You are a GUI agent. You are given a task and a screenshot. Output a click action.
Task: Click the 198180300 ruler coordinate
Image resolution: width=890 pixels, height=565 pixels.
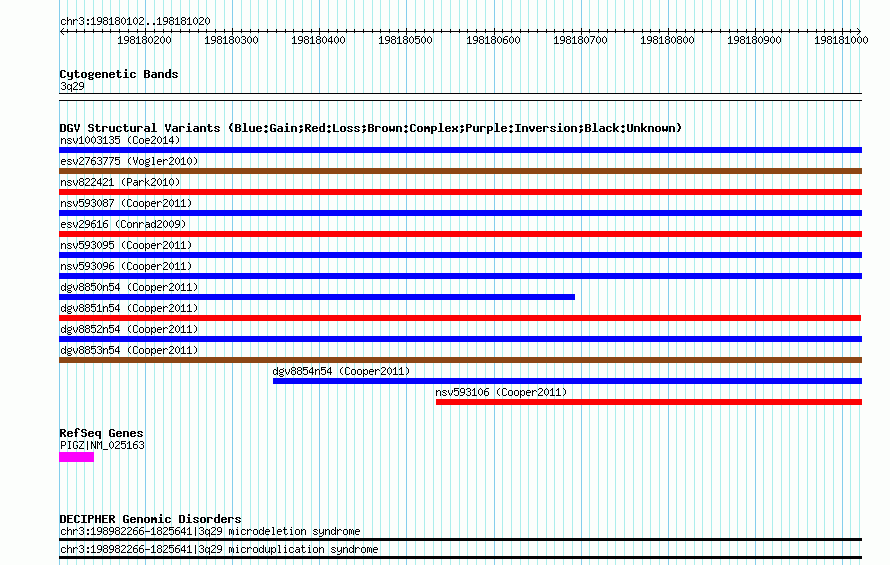pos(231,40)
